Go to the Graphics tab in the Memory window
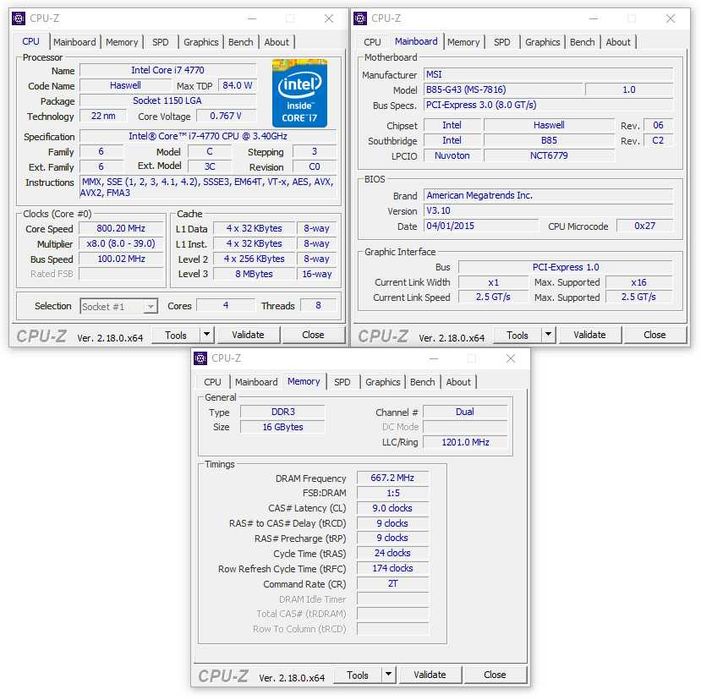This screenshot has width=701, height=699. [x=383, y=382]
